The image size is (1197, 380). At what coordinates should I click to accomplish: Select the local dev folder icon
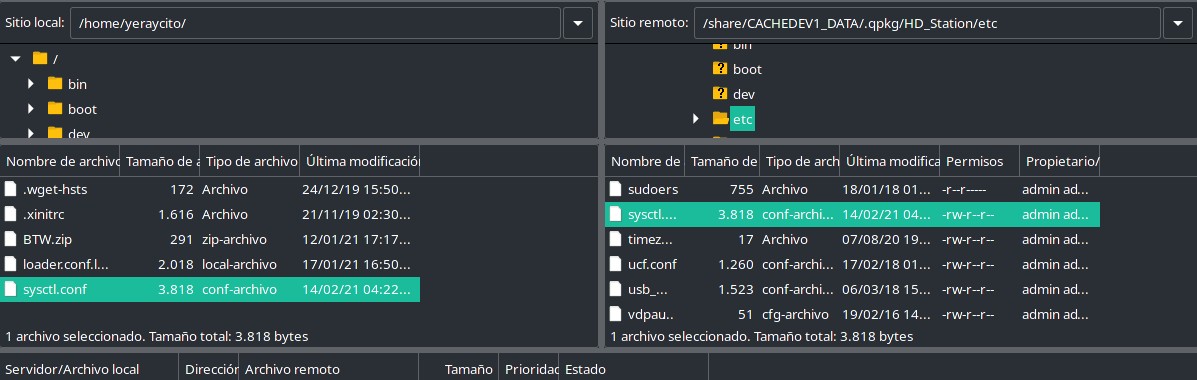tap(55, 133)
